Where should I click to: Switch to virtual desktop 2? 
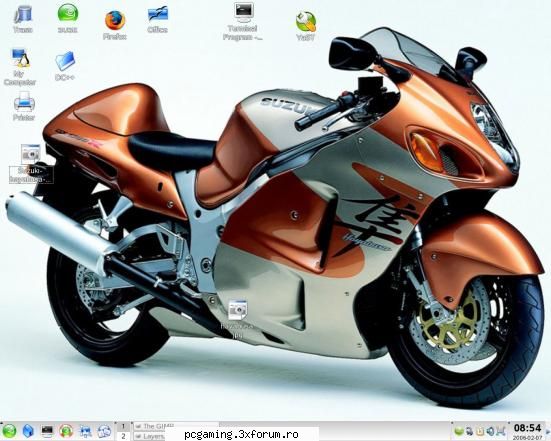click(123, 436)
